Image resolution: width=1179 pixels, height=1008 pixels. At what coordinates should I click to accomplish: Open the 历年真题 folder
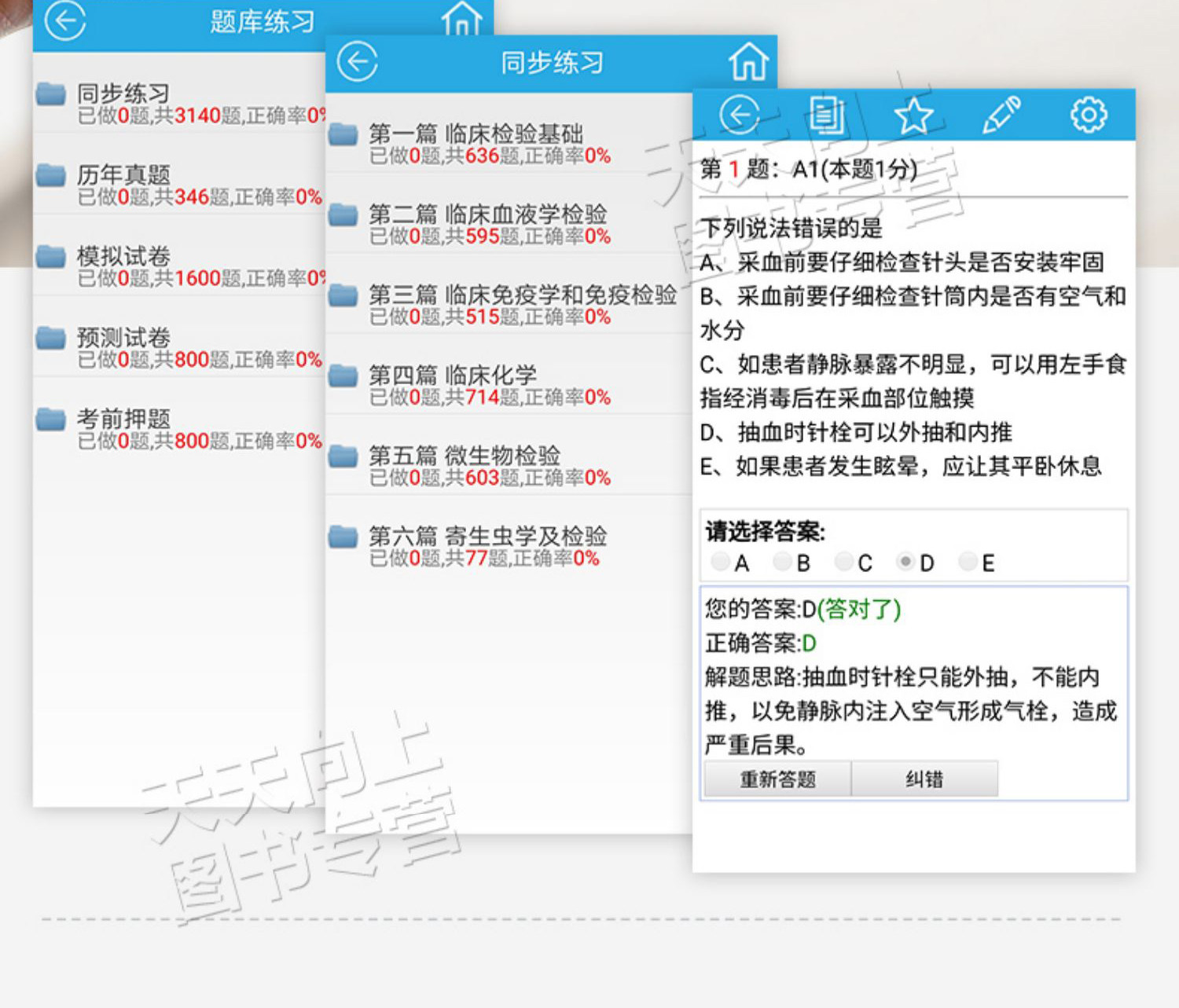coord(179,185)
